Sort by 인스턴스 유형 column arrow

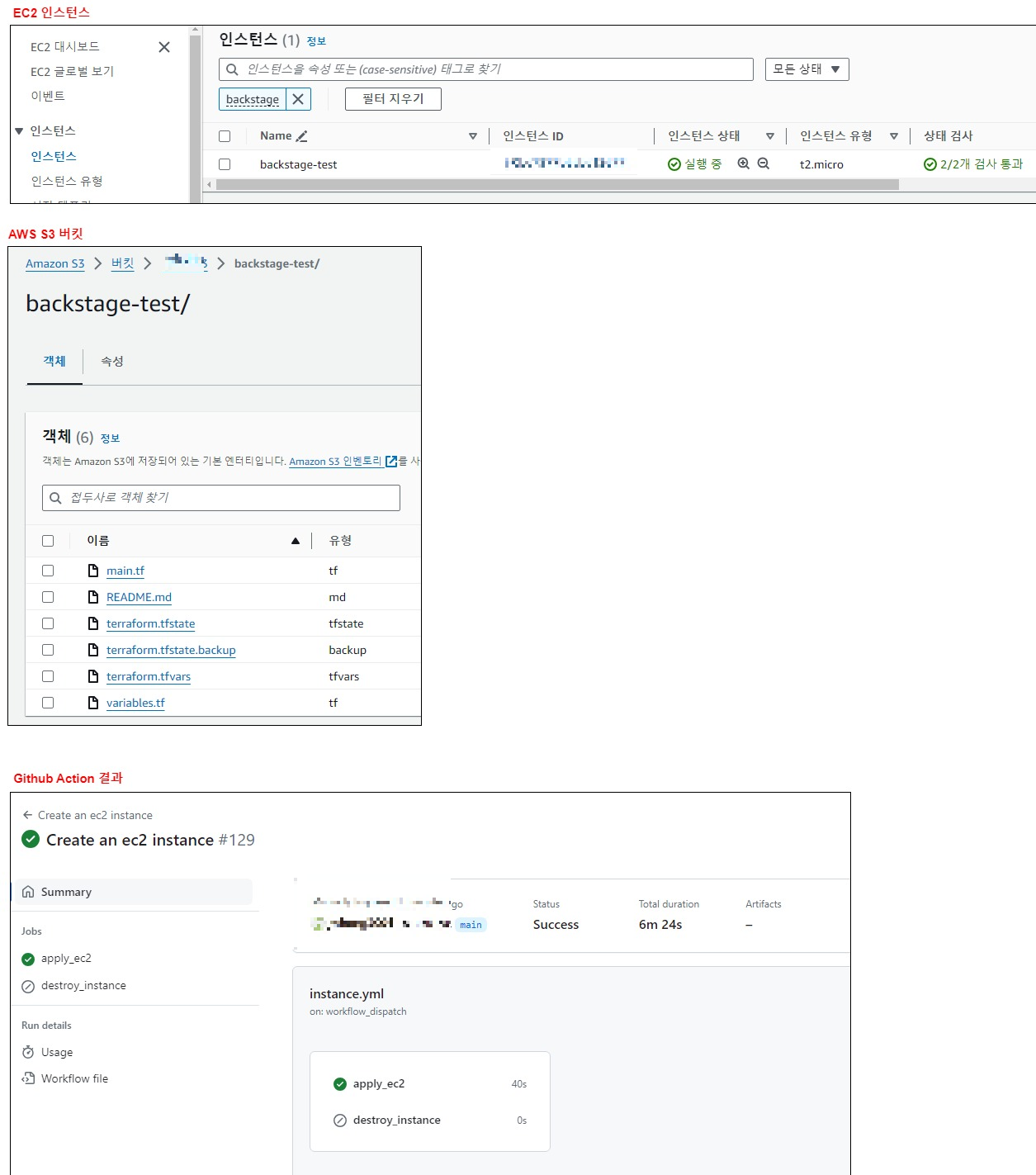pos(894,136)
